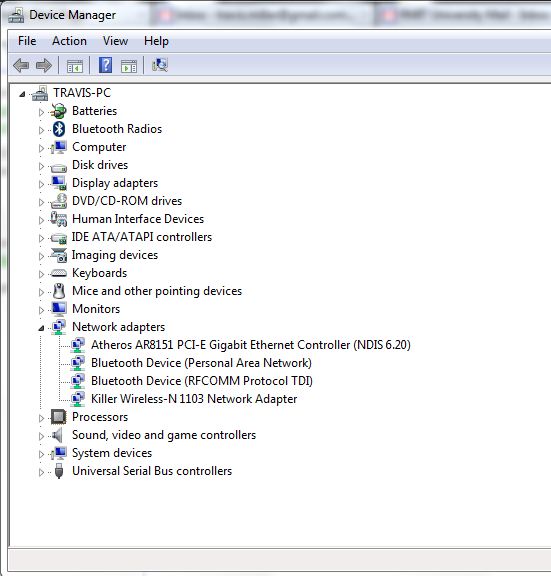The image size is (551, 576).
Task: Click the Display adapters icon
Action: click(x=59, y=183)
